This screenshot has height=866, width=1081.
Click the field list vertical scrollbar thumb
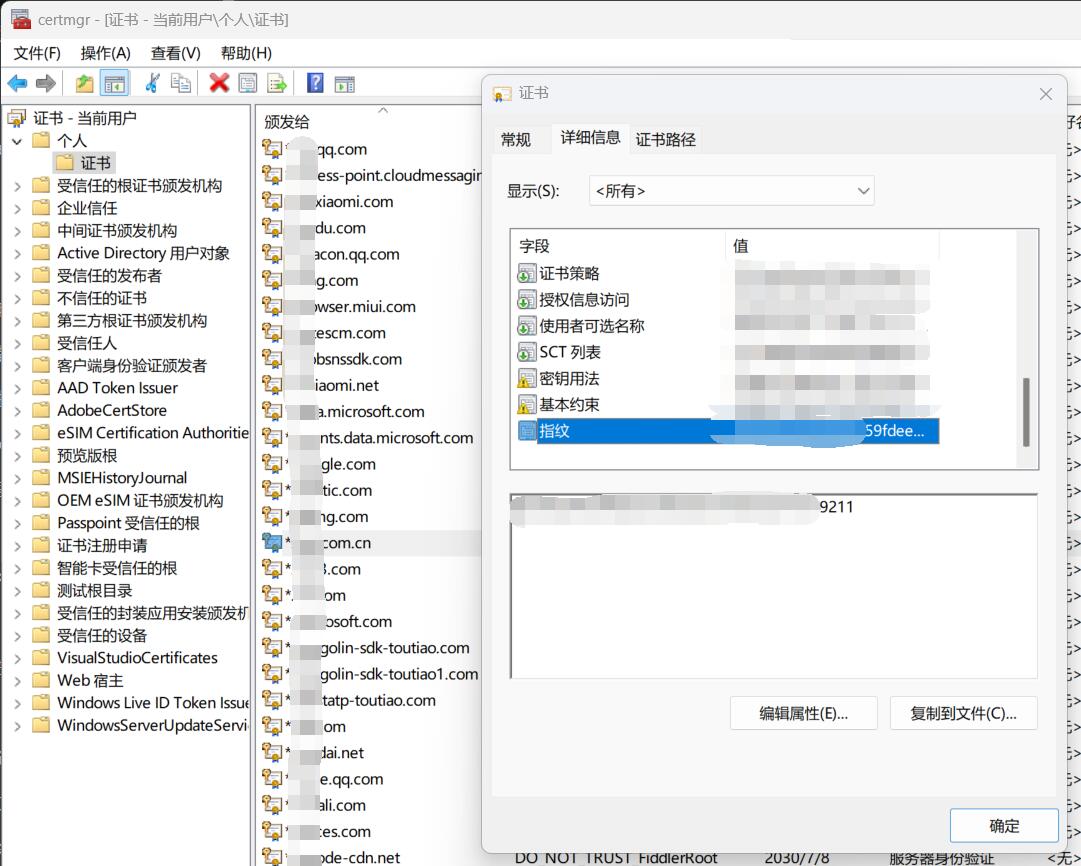coord(1026,412)
